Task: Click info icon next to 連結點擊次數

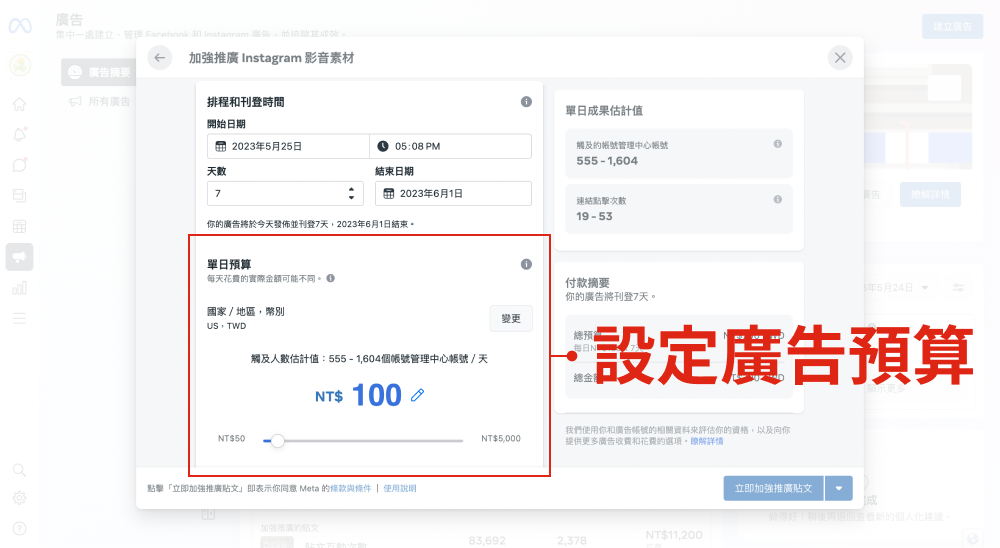Action: [777, 199]
